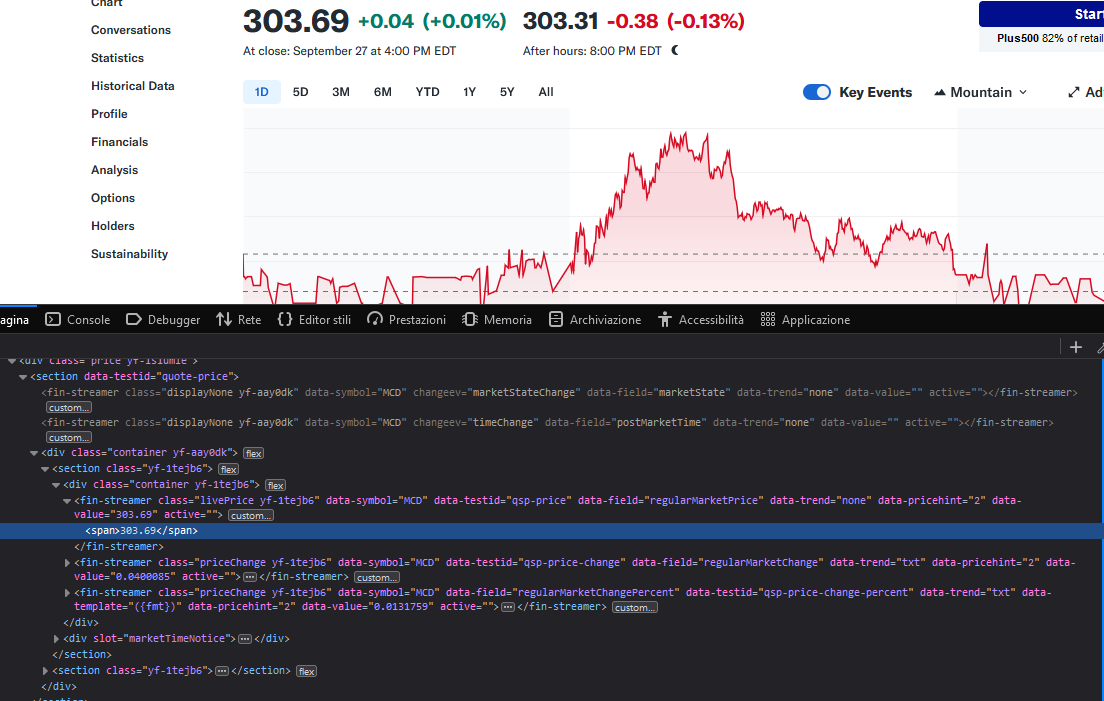The image size is (1104, 701).
Task: Go to Historical Data page
Action: pos(132,86)
